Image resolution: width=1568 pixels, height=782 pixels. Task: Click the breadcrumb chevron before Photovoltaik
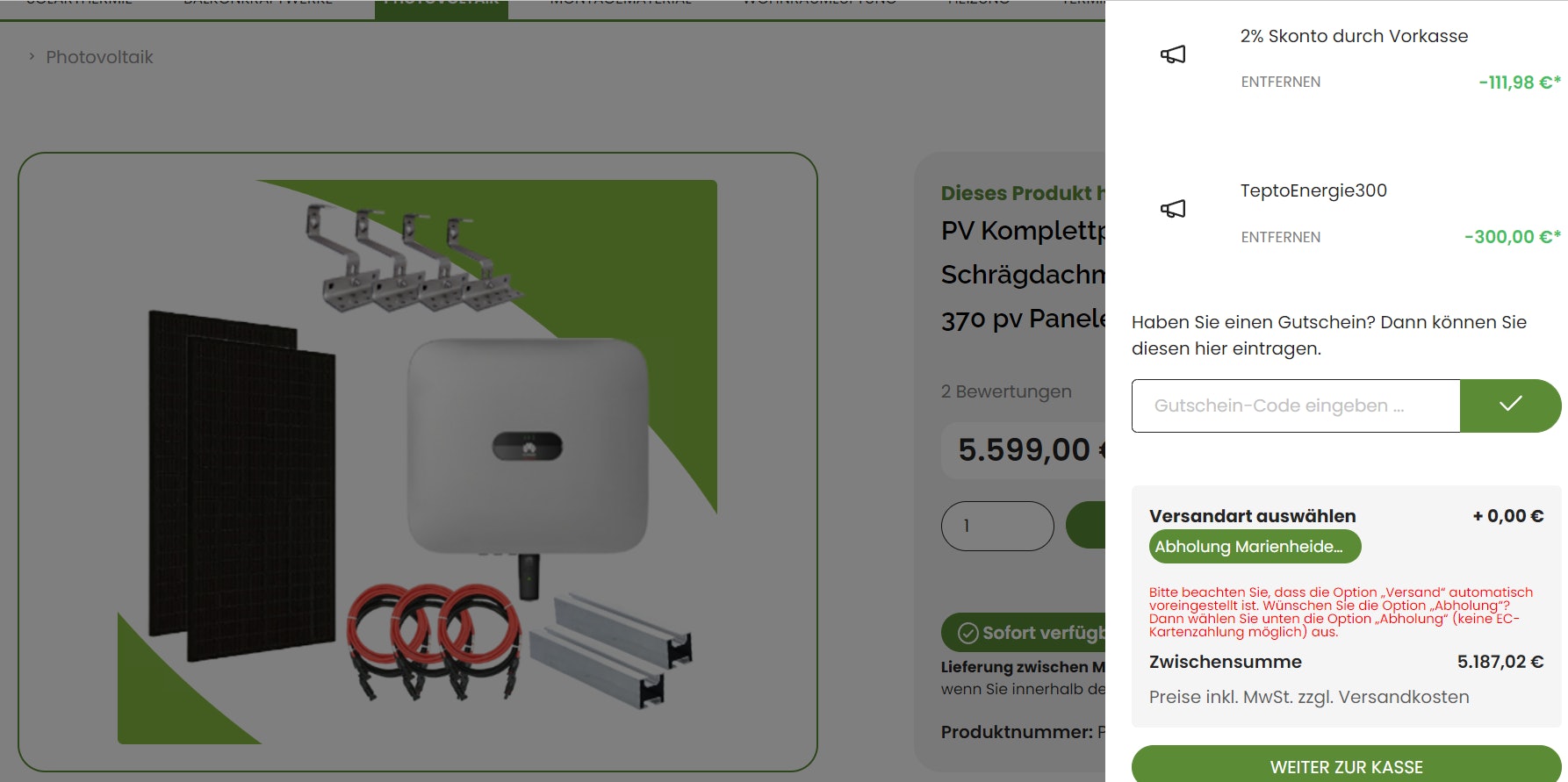point(32,57)
